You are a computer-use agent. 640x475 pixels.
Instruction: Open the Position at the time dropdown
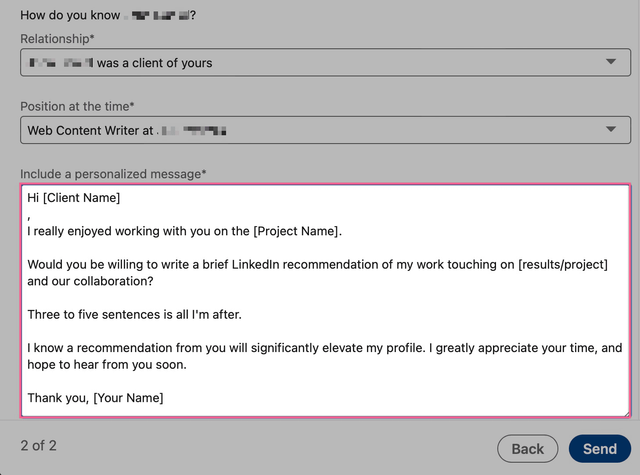pos(320,130)
